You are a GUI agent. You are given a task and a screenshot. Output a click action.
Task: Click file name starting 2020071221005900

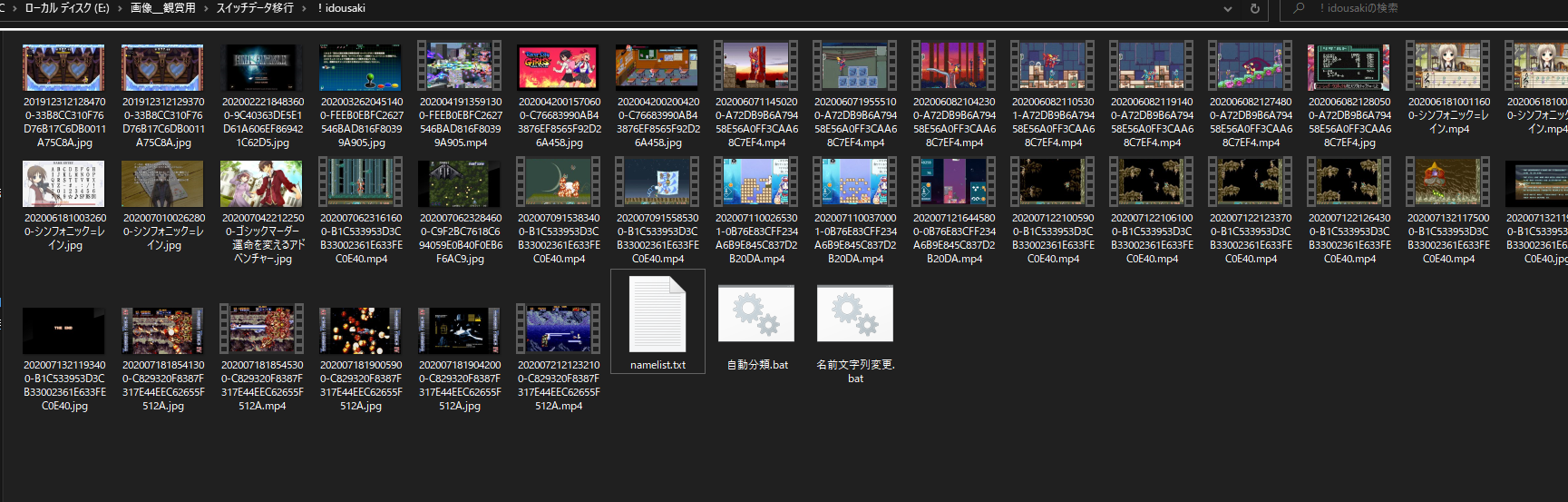[1053, 239]
